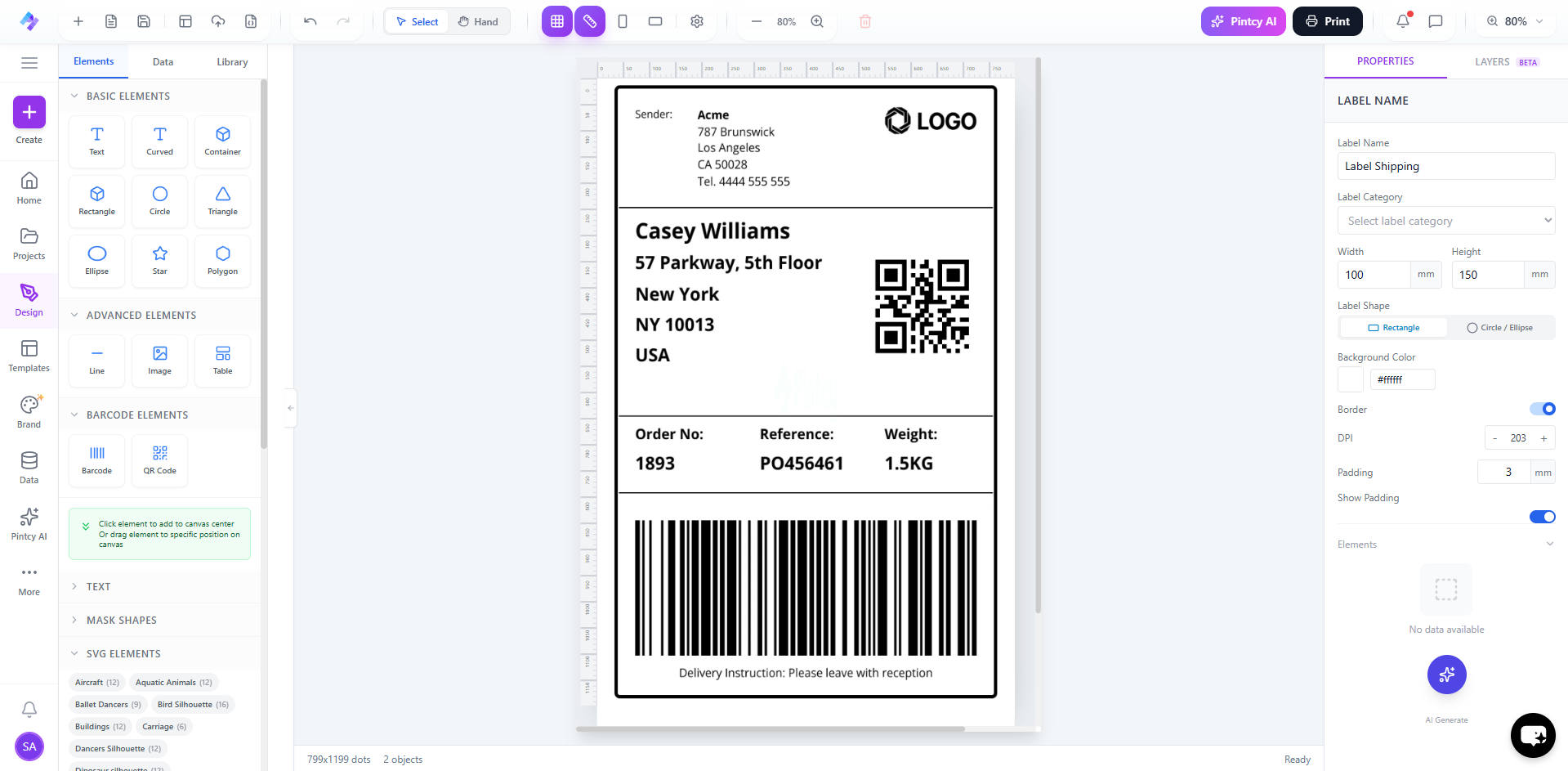Toggle the grid display button
This screenshot has height=771, width=1568.
point(557,21)
